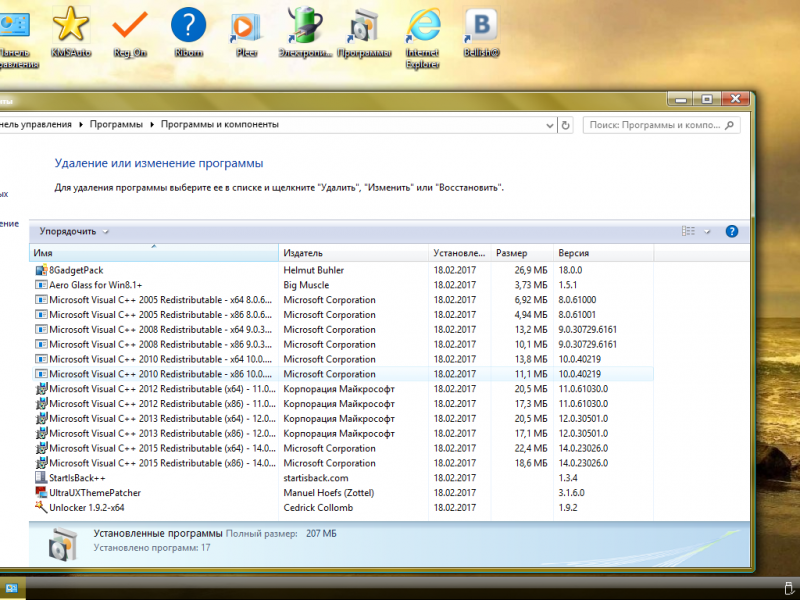Click the Visual C++ 2015 (x86) installer icon

click(41, 463)
